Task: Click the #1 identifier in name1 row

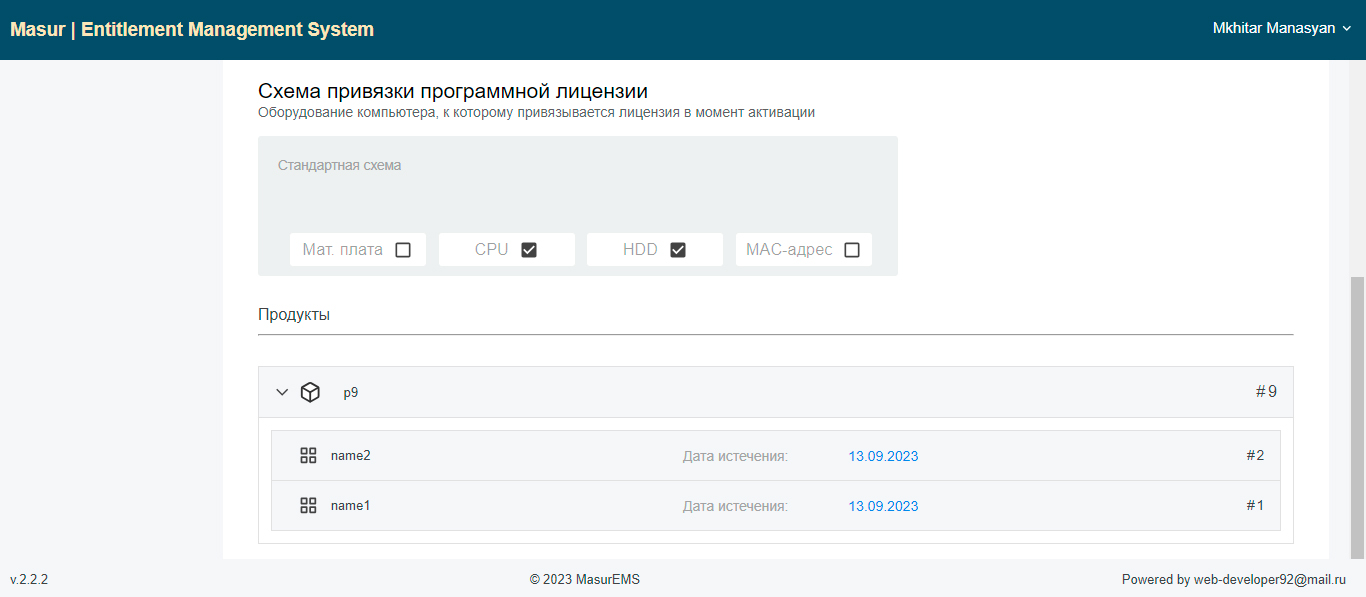Action: (1255, 505)
